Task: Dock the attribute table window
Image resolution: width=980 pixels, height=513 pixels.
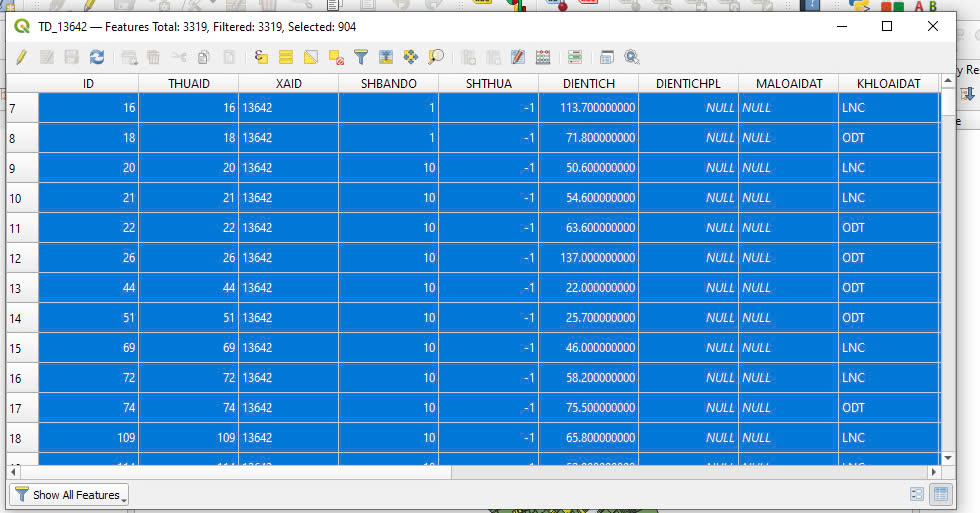Action: coord(606,58)
